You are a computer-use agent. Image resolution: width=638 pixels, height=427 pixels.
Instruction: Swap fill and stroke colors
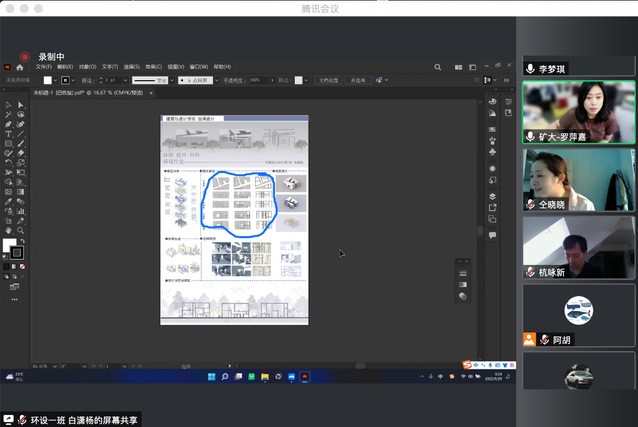click(20, 240)
